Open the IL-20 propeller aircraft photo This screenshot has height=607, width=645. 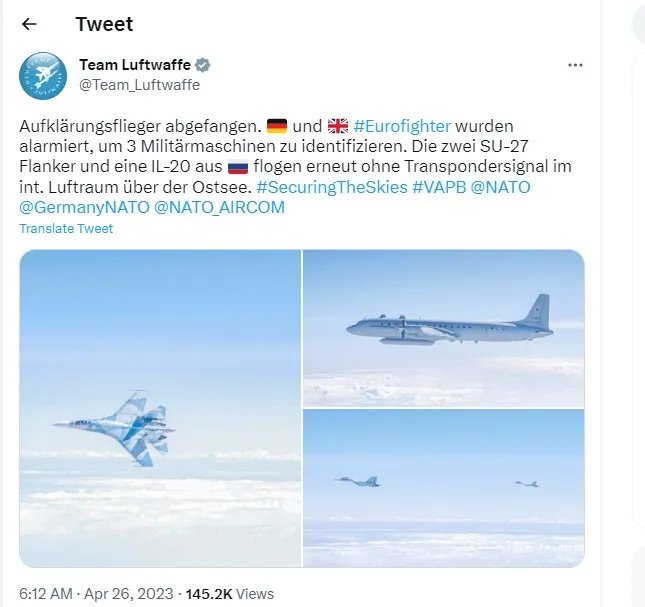coord(443,328)
